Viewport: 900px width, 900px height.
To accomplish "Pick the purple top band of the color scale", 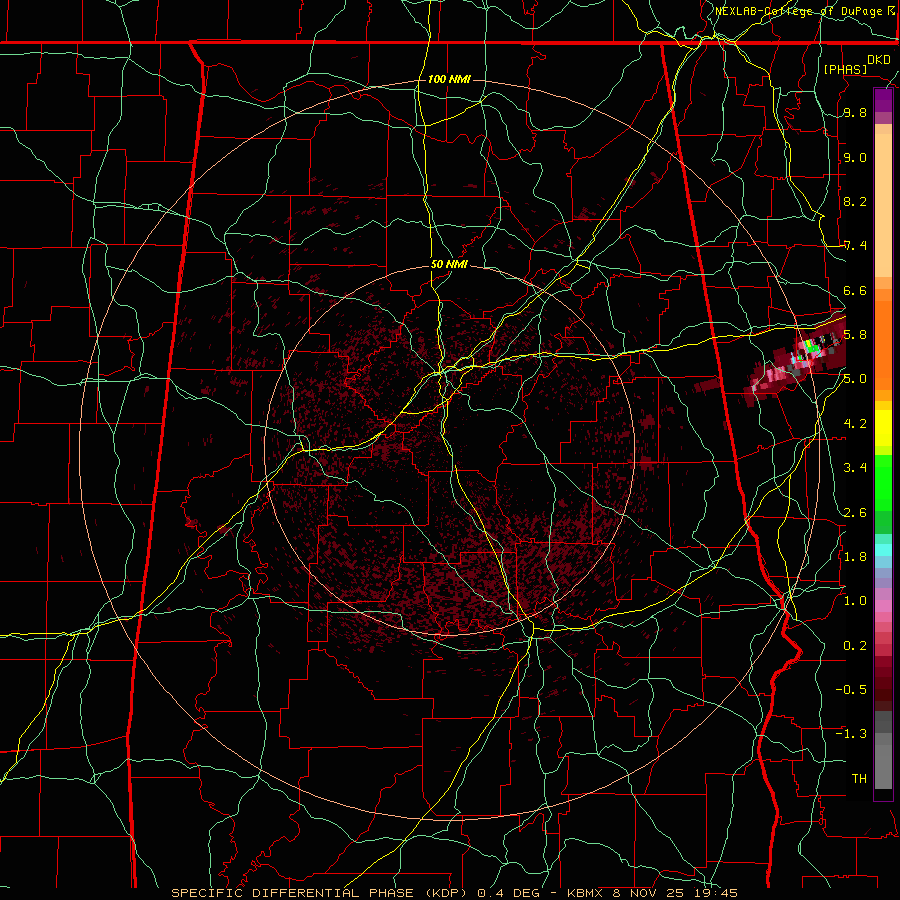I will click(883, 101).
